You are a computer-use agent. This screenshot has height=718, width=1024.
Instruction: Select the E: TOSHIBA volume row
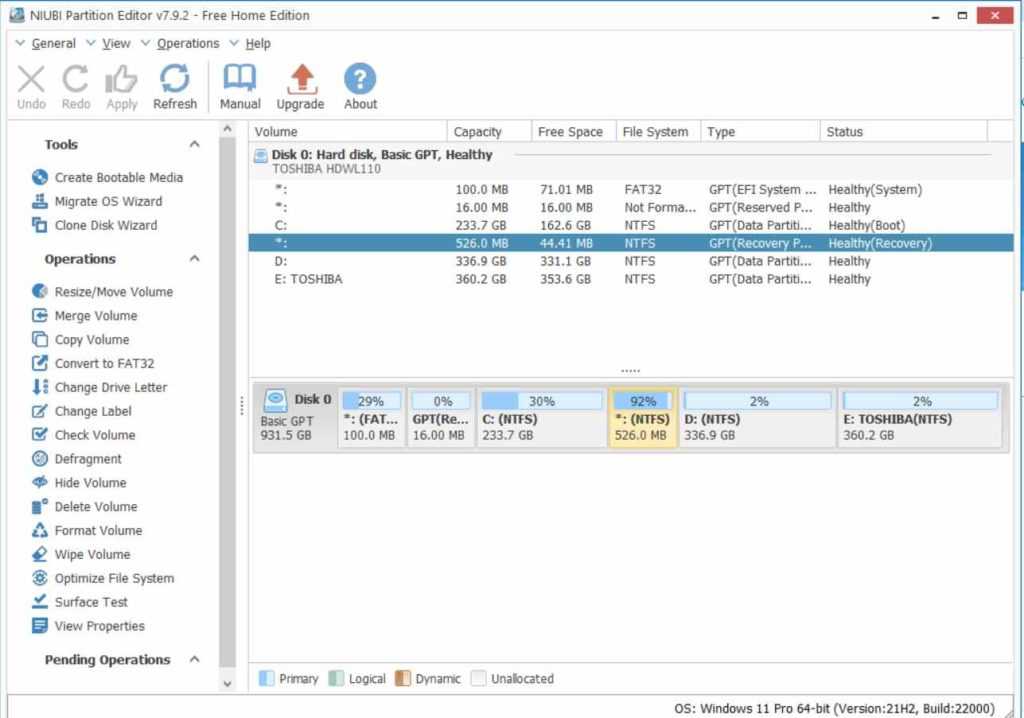tap(631, 279)
